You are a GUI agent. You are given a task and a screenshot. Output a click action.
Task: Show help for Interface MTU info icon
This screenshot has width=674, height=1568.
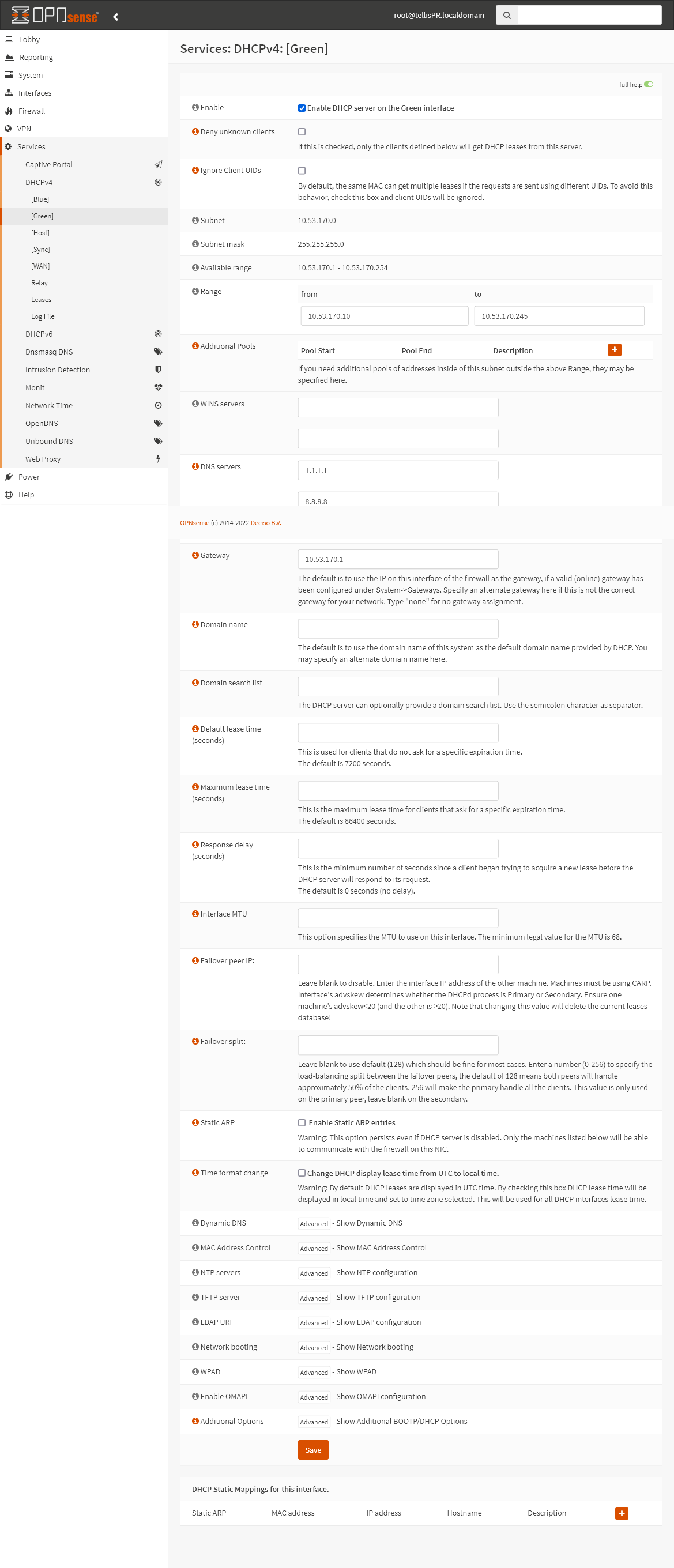coord(195,914)
